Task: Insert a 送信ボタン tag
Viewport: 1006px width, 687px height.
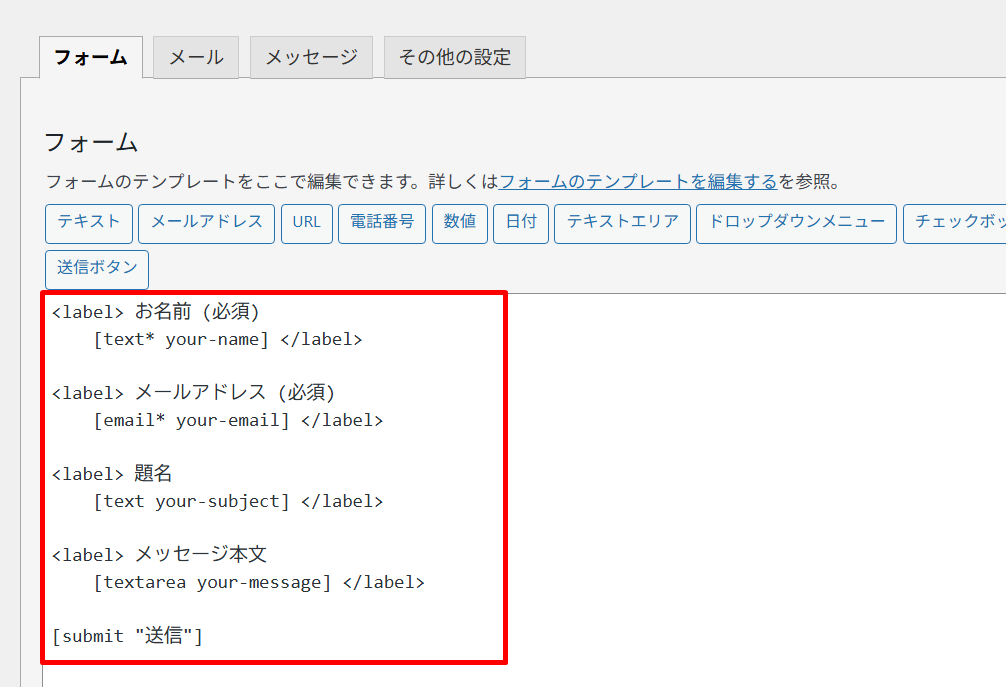Action: click(97, 269)
